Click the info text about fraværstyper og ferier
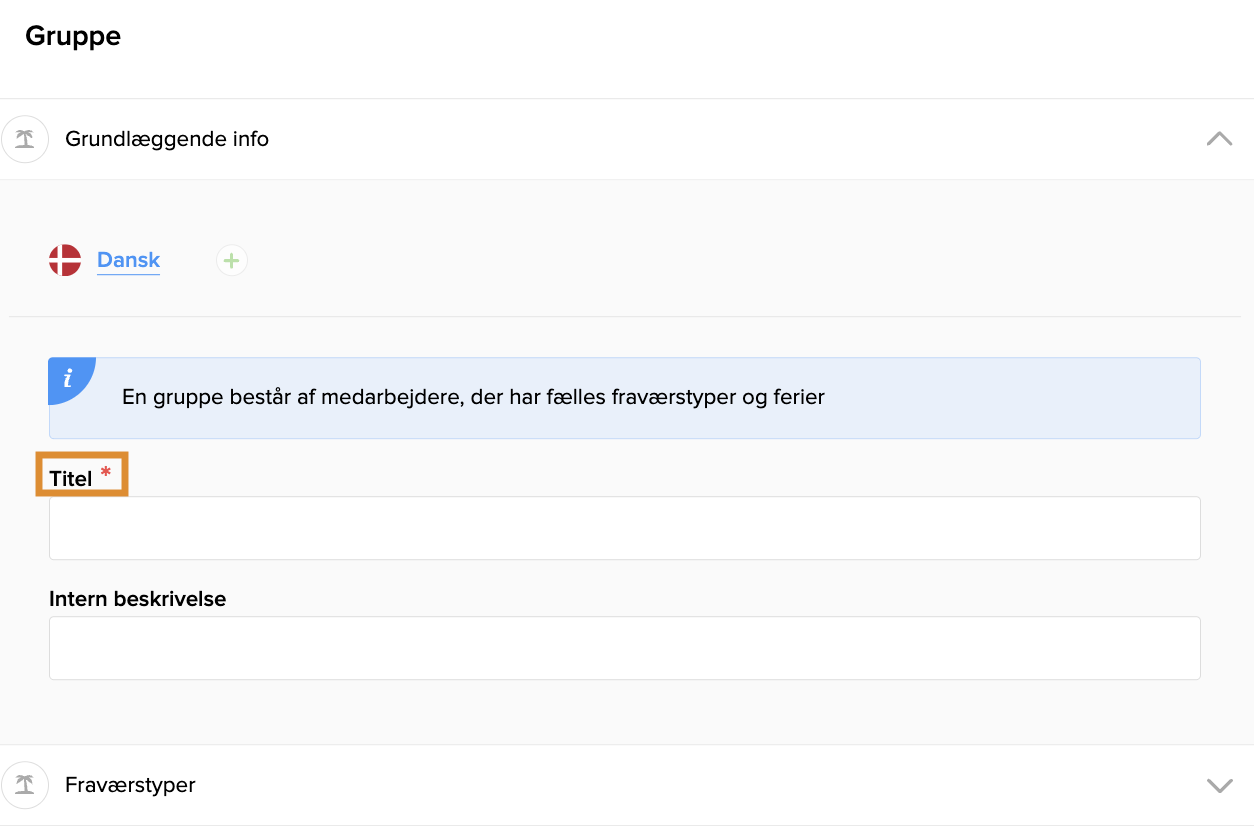Image resolution: width=1254 pixels, height=826 pixels. [x=473, y=397]
